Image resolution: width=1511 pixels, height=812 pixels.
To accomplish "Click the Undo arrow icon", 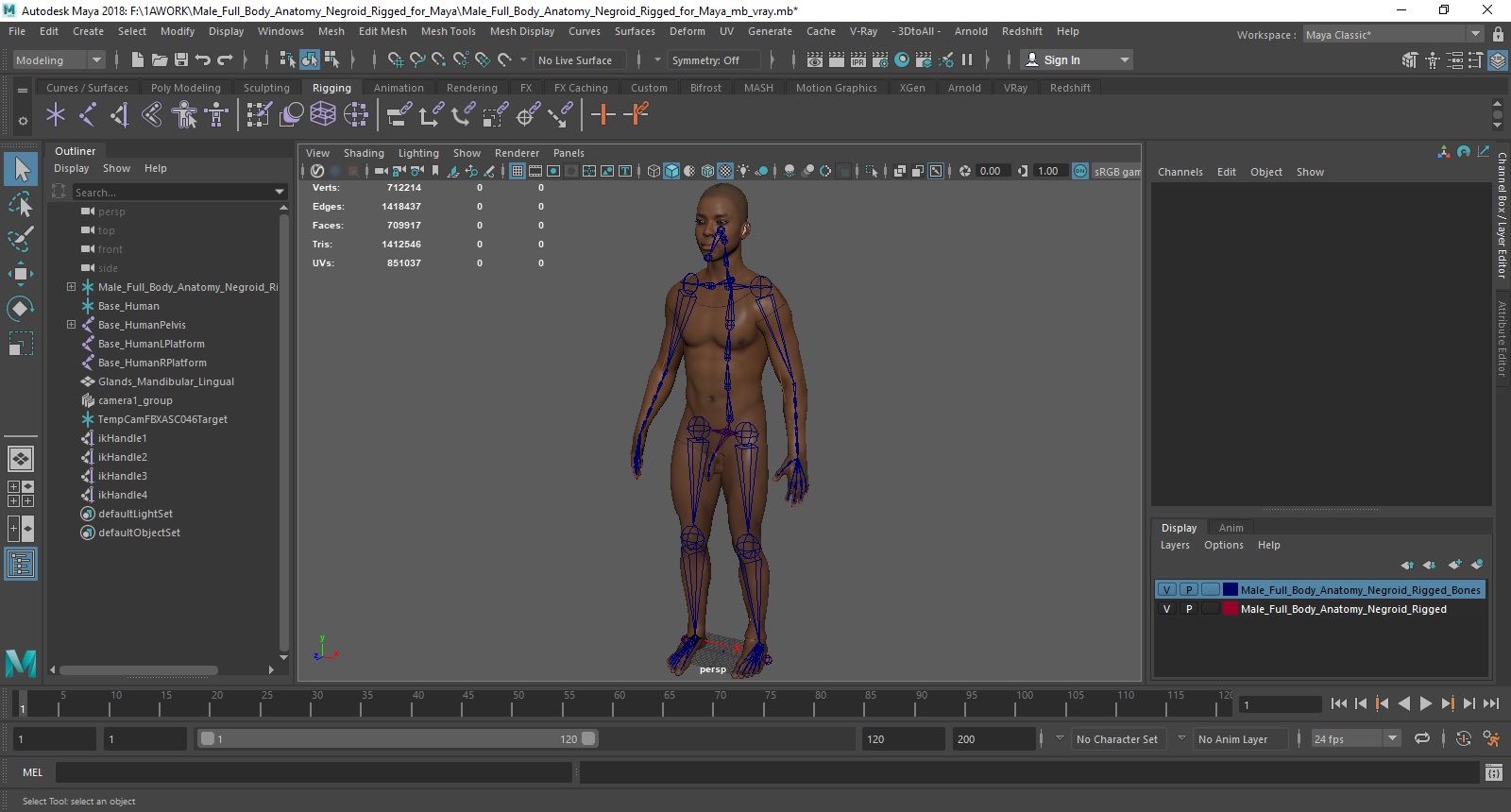I will pos(202,59).
